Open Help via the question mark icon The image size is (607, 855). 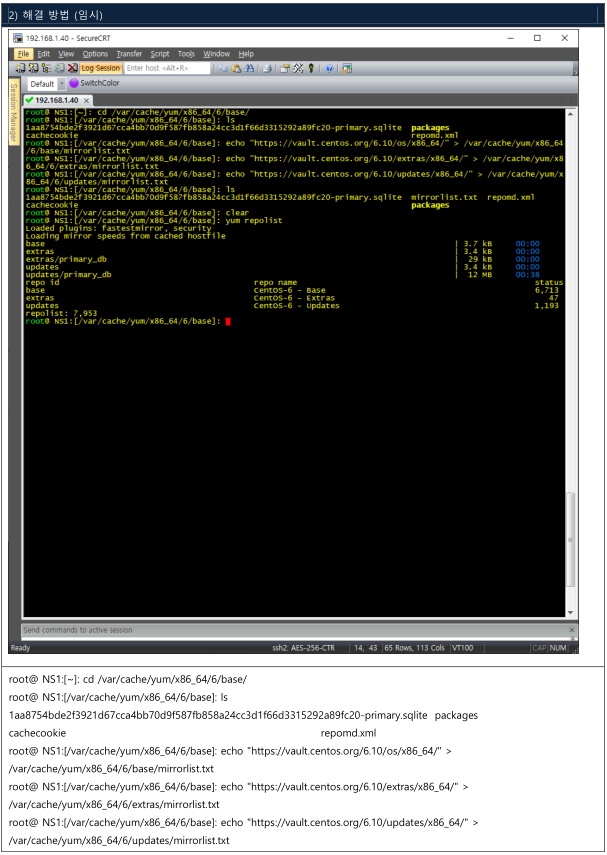tap(329, 68)
